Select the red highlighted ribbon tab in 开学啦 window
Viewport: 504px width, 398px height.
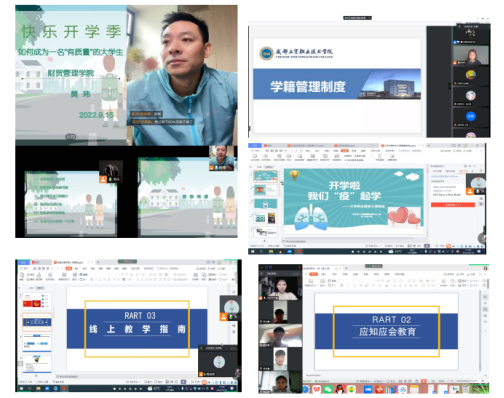tap(344, 151)
